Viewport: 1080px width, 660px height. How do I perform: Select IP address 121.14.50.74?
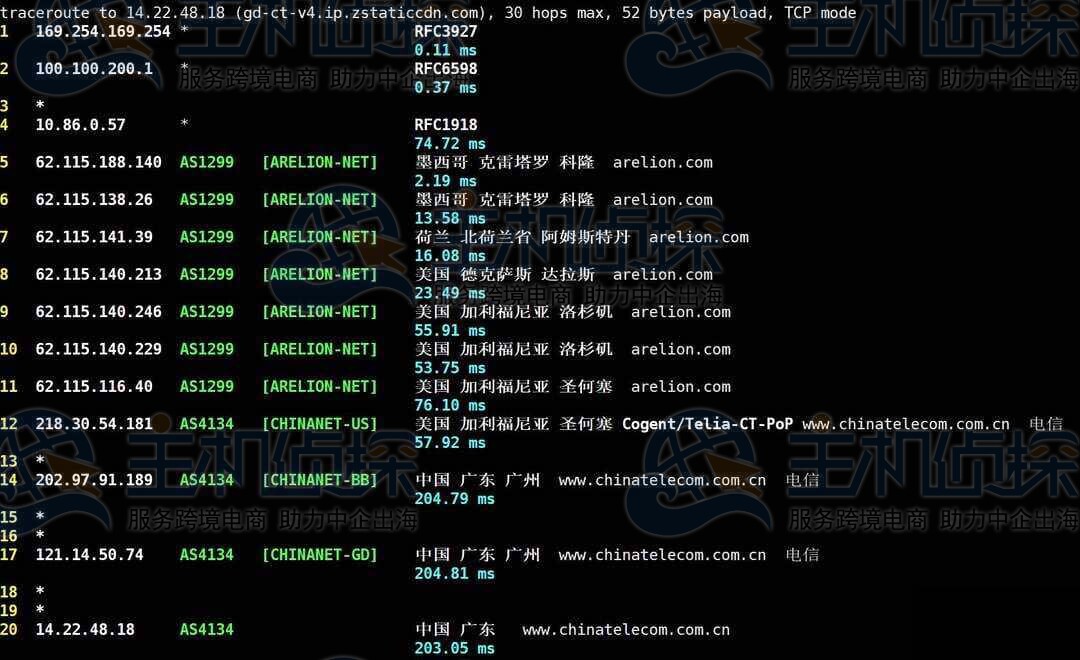[x=90, y=555]
